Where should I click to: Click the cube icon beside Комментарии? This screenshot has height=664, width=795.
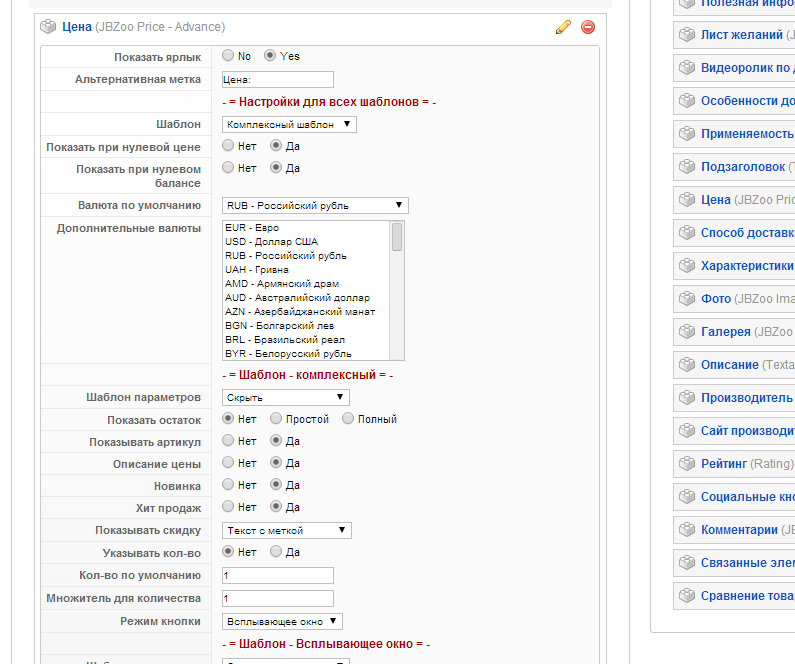pos(687,530)
